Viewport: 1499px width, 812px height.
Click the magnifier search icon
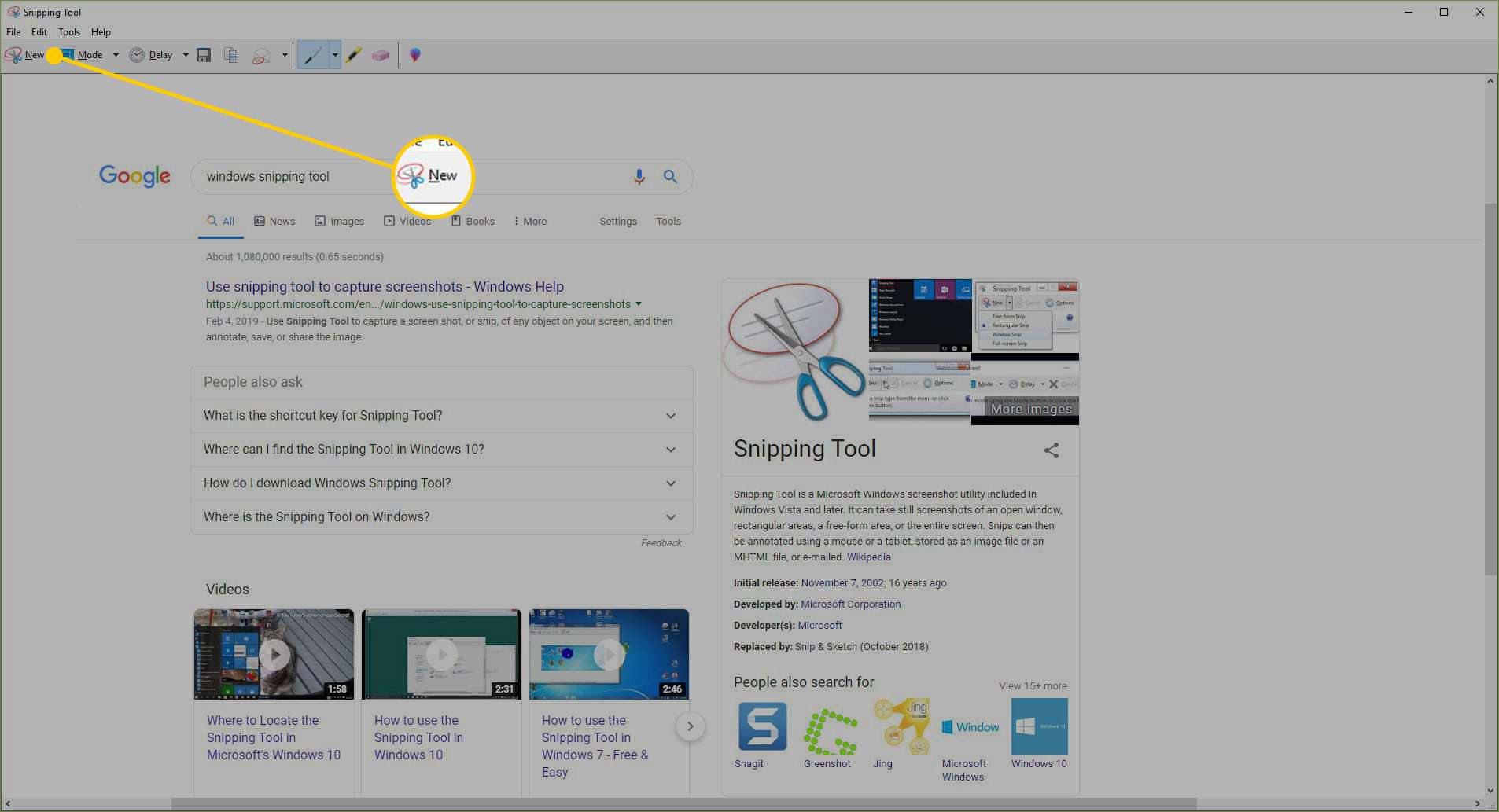click(670, 177)
